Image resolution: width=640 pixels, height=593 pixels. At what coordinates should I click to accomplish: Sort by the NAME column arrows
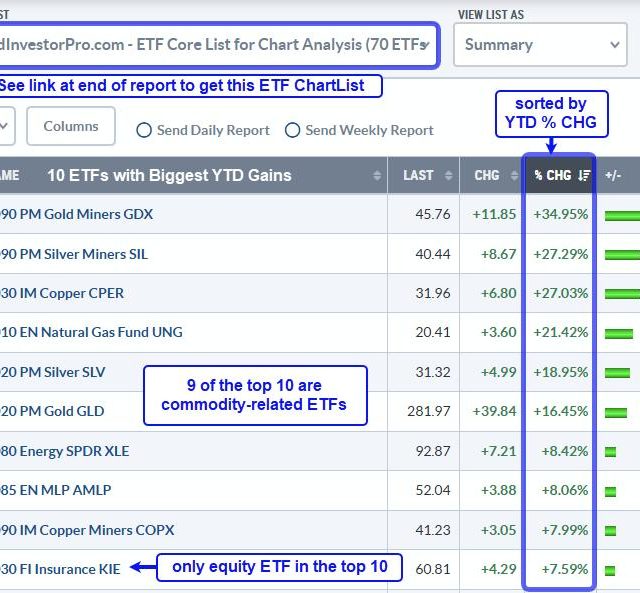377,176
